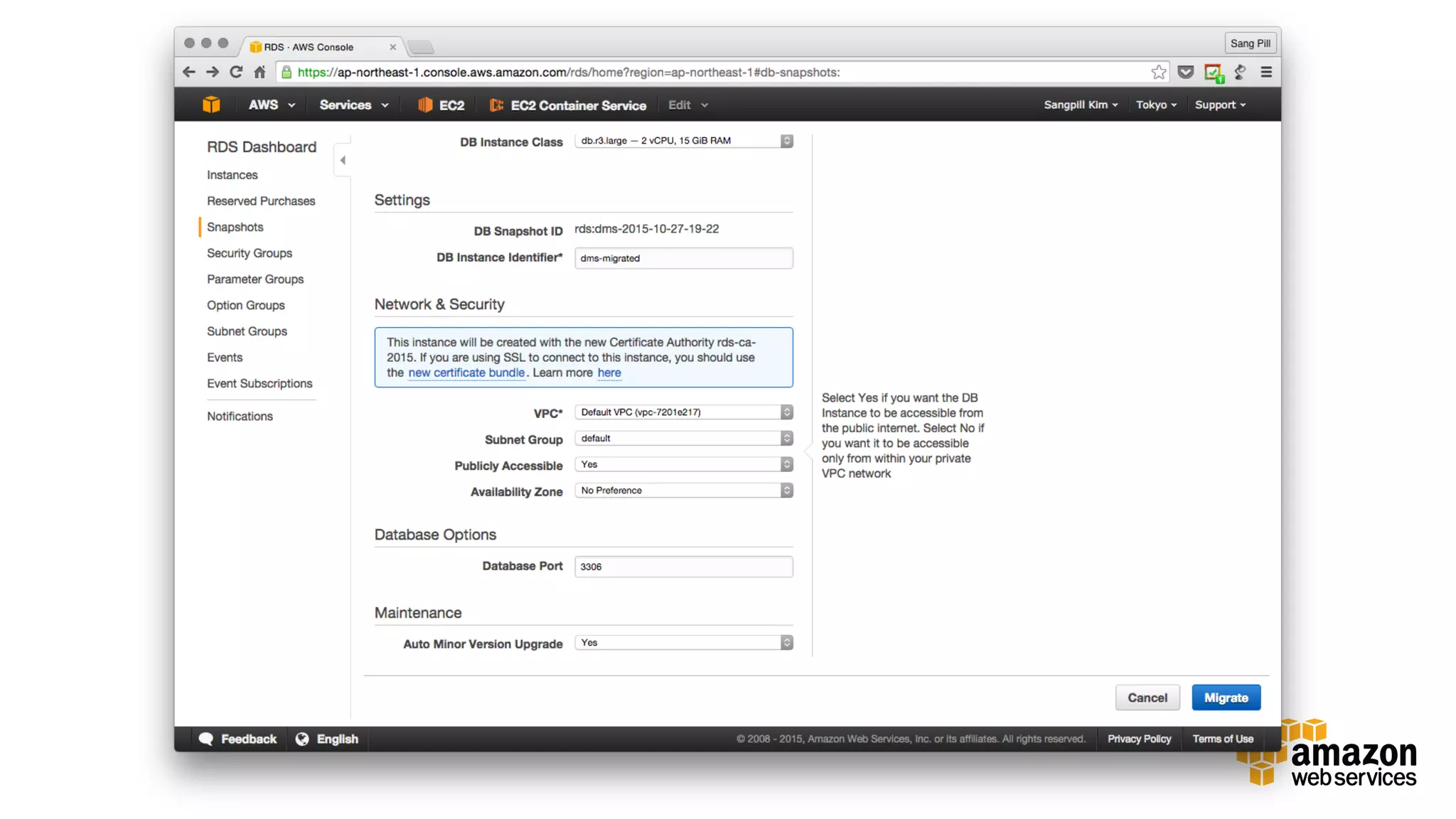The width and height of the screenshot is (1456, 819).
Task: Open the Availability Zone dropdown
Action: 682,491
